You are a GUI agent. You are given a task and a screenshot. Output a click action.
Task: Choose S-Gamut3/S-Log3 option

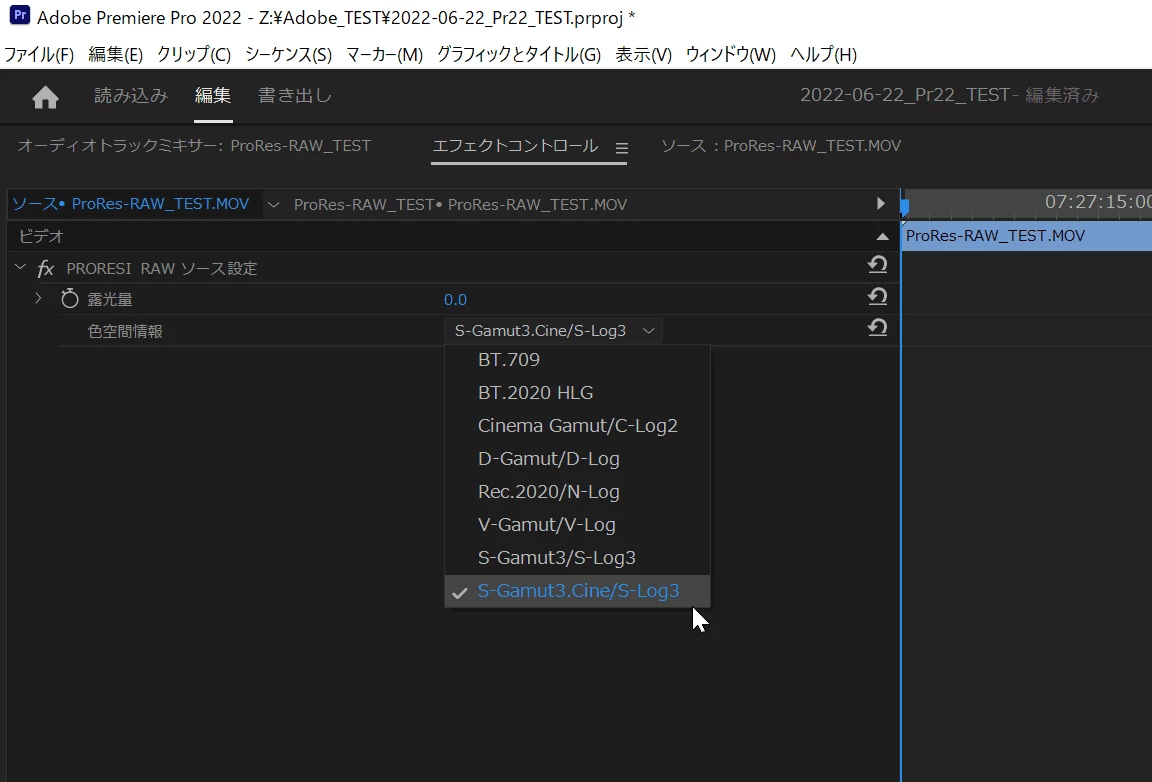[x=577, y=558]
